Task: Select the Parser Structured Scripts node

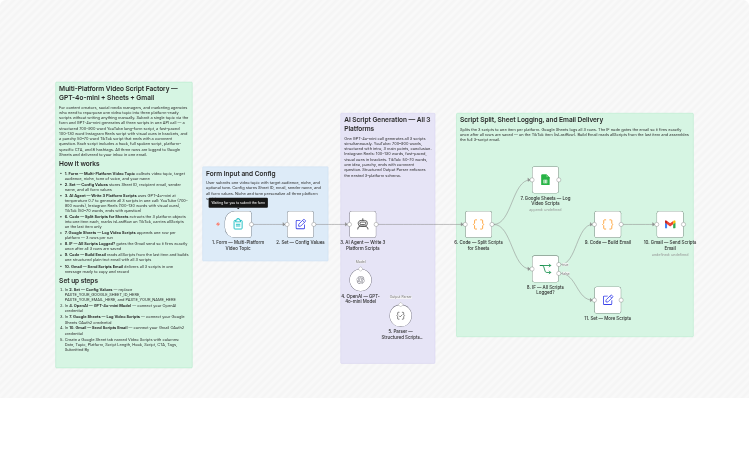Action: tap(401, 315)
